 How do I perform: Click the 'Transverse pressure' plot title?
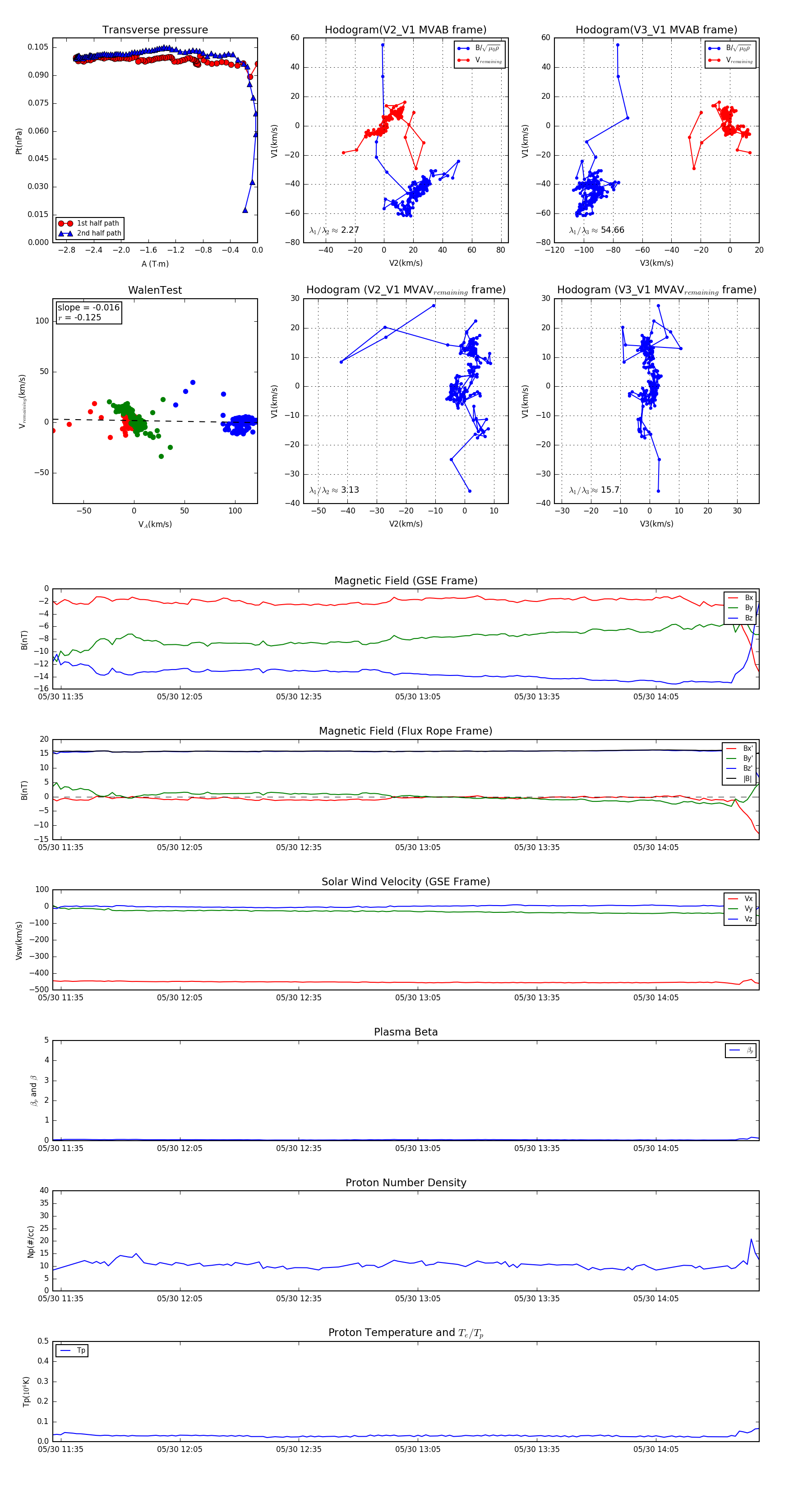coord(155,30)
